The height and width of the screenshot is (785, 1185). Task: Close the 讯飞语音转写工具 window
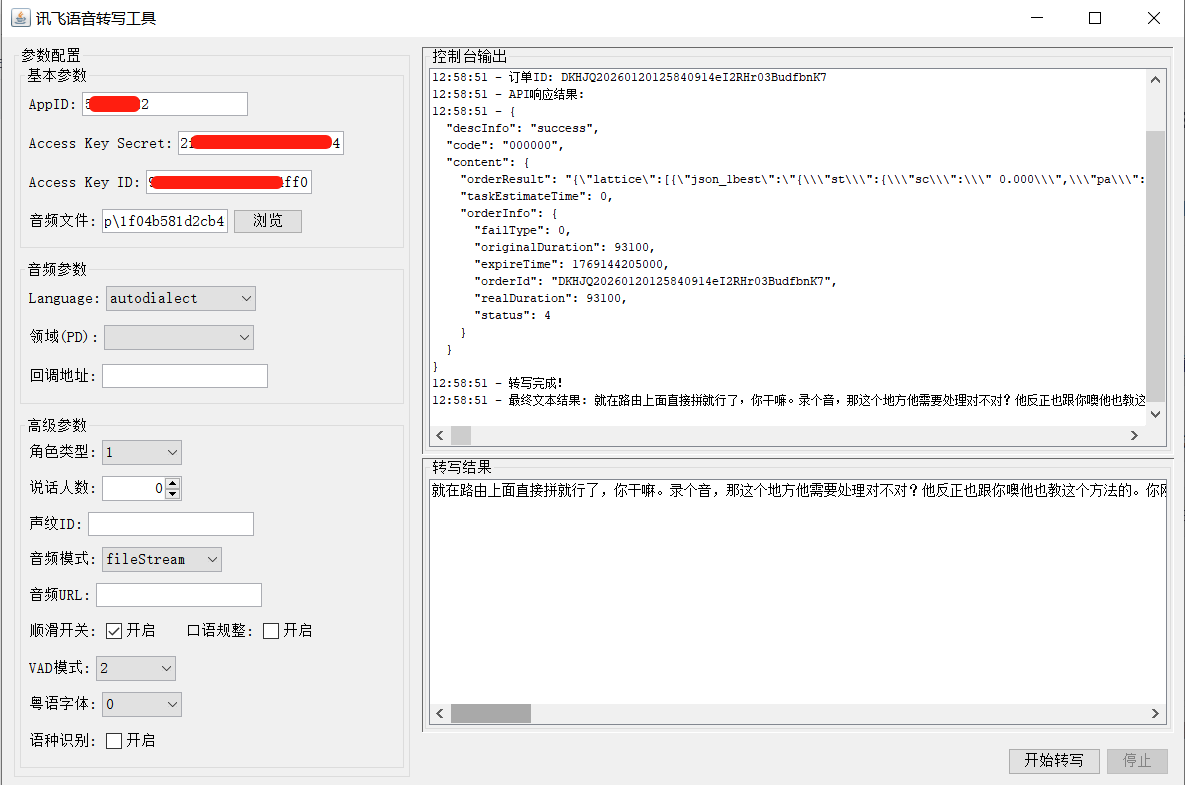tap(1153, 18)
